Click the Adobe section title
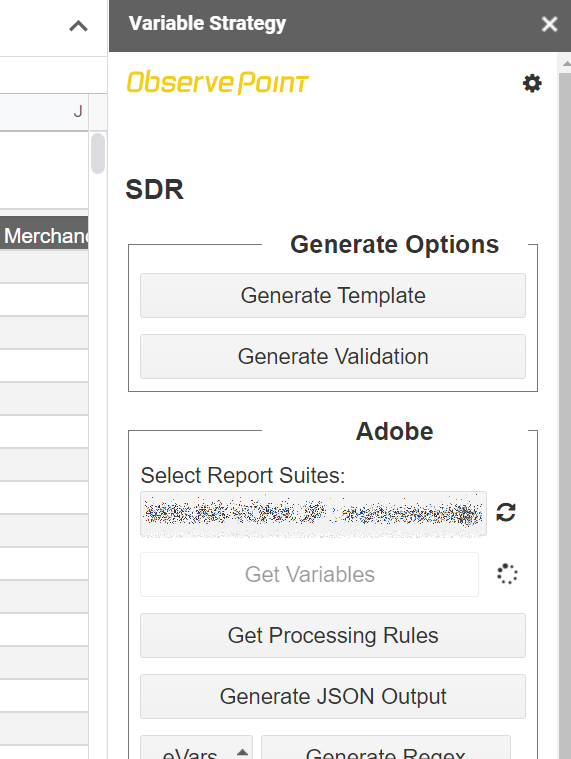Image resolution: width=571 pixels, height=759 pixels. coord(394,431)
